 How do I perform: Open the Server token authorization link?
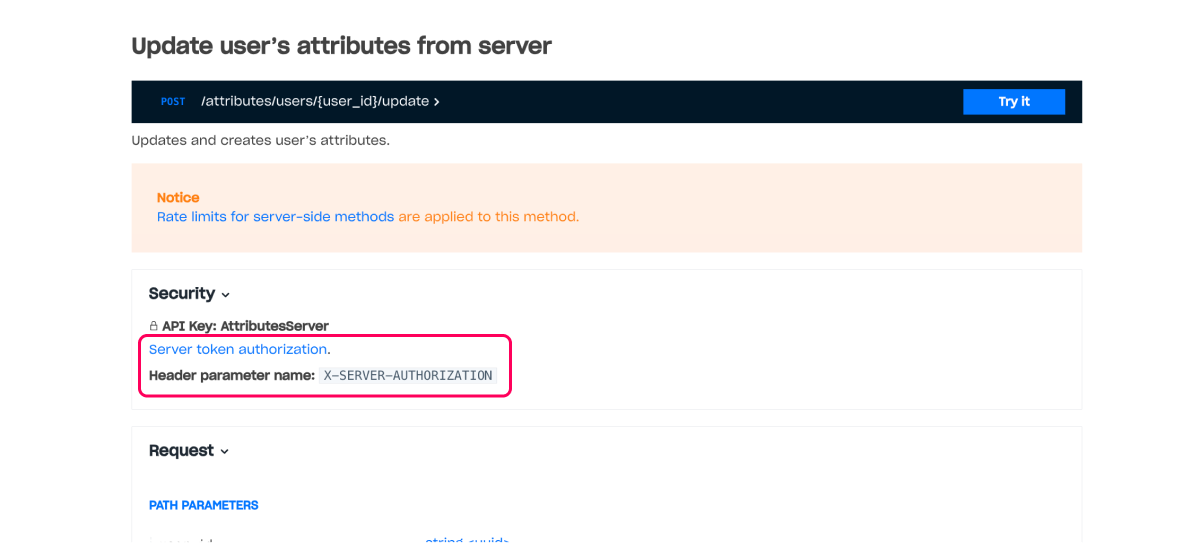tap(238, 350)
